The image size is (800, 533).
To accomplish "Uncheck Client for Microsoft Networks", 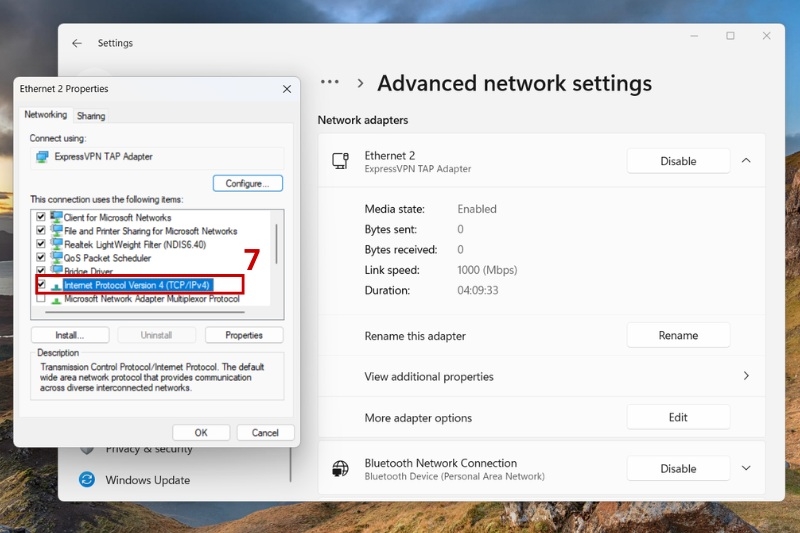I will click(x=41, y=217).
